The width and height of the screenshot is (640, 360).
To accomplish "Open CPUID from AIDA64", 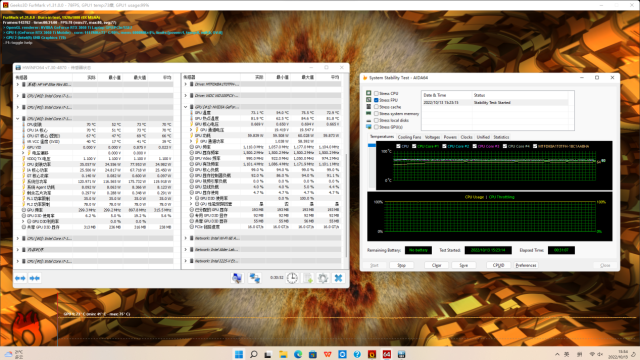I will coord(498,265).
